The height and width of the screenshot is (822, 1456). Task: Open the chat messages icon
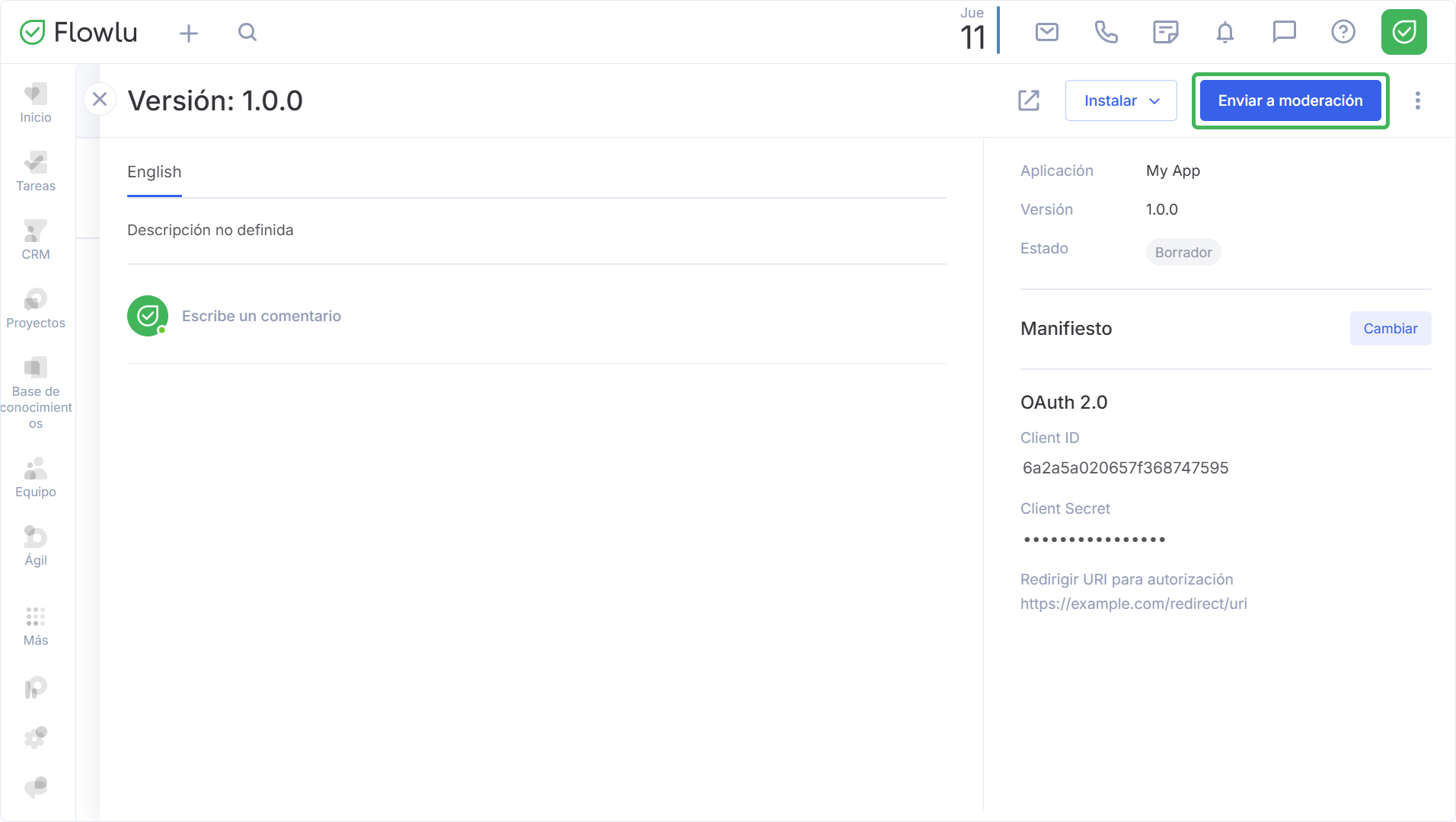tap(1284, 32)
